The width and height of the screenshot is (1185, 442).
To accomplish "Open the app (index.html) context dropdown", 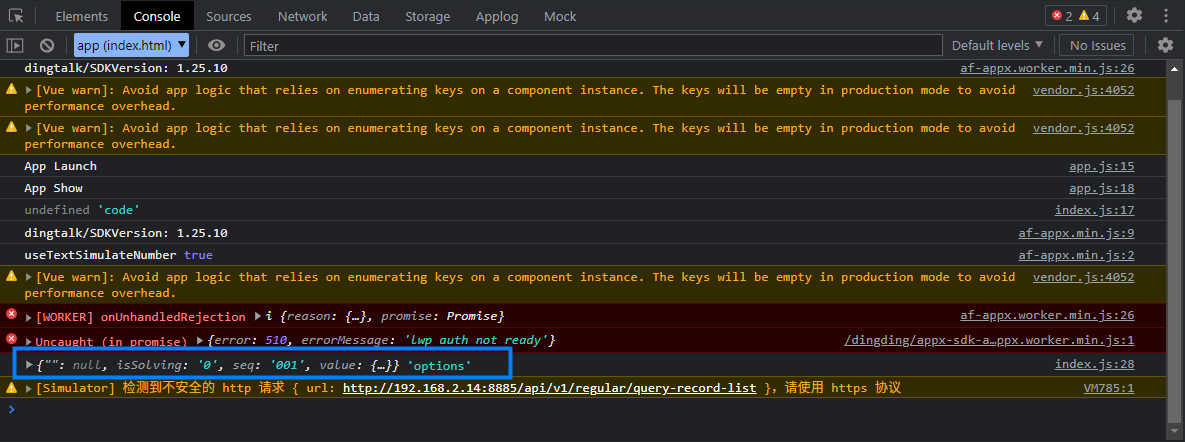I will click(x=131, y=46).
